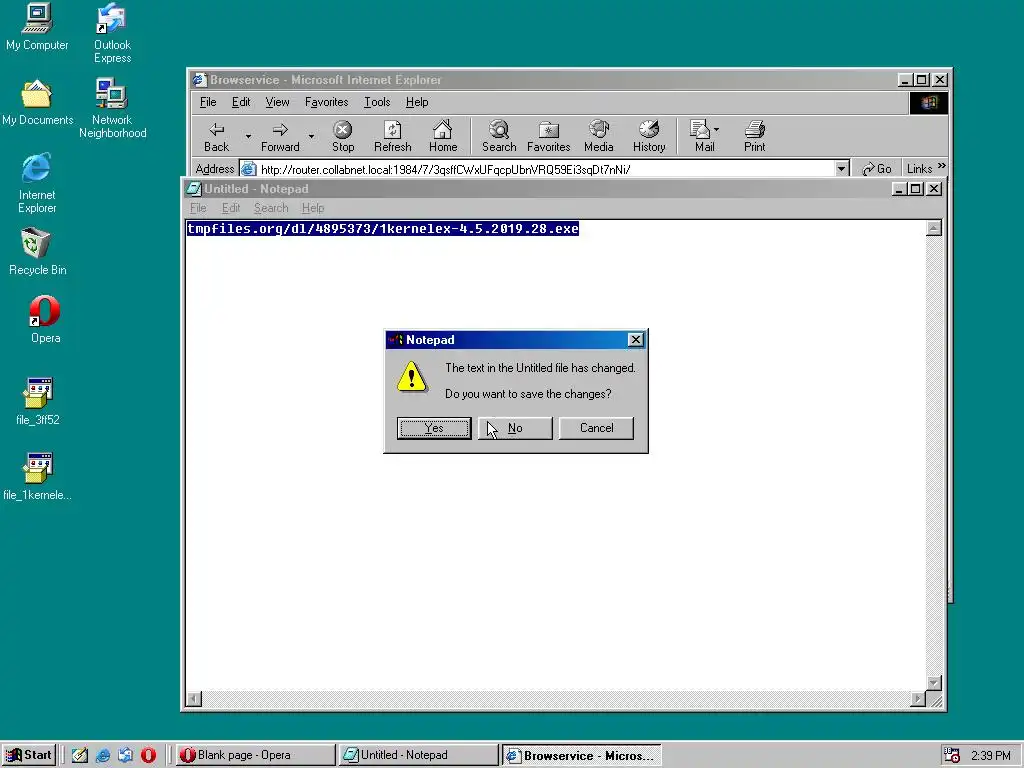1024x768 pixels.
Task: Select file_1kernele... desktop icon
Action: [x=37, y=476]
